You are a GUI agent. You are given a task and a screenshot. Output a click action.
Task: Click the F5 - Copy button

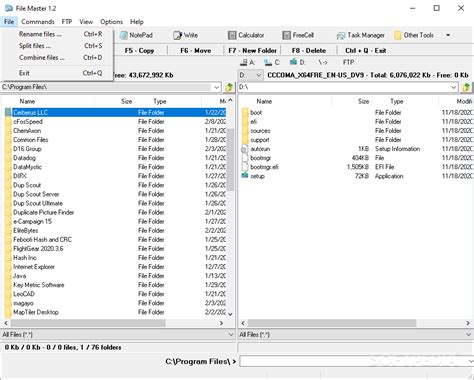click(139, 51)
